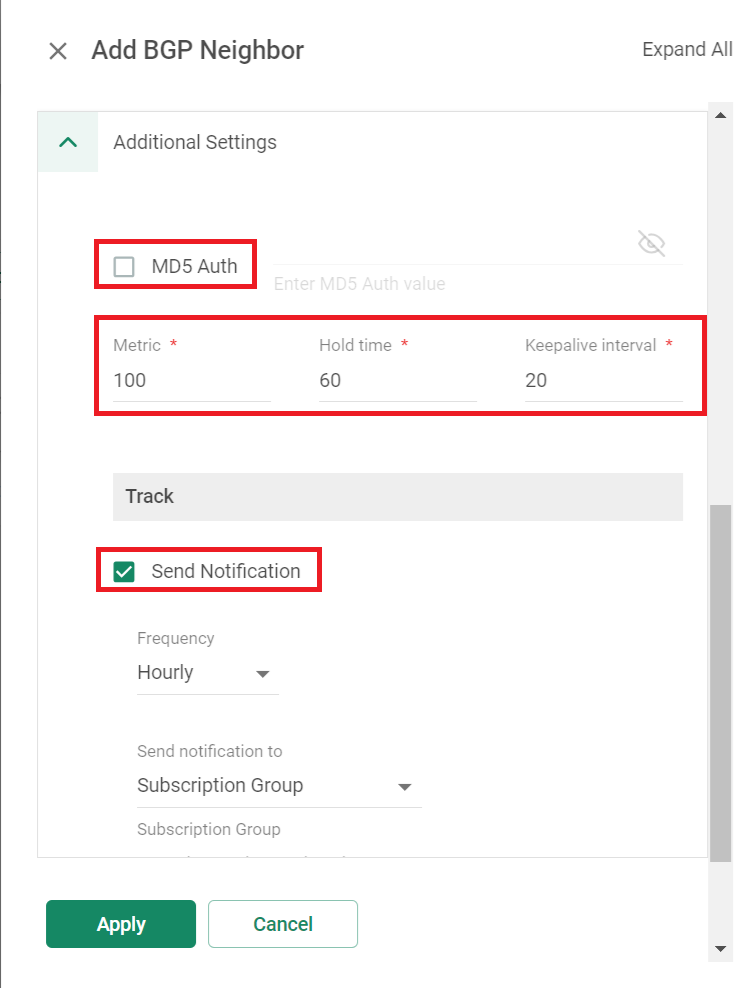Enable the MD5 Auth checkbox
The height and width of the screenshot is (988, 756).
tap(124, 267)
